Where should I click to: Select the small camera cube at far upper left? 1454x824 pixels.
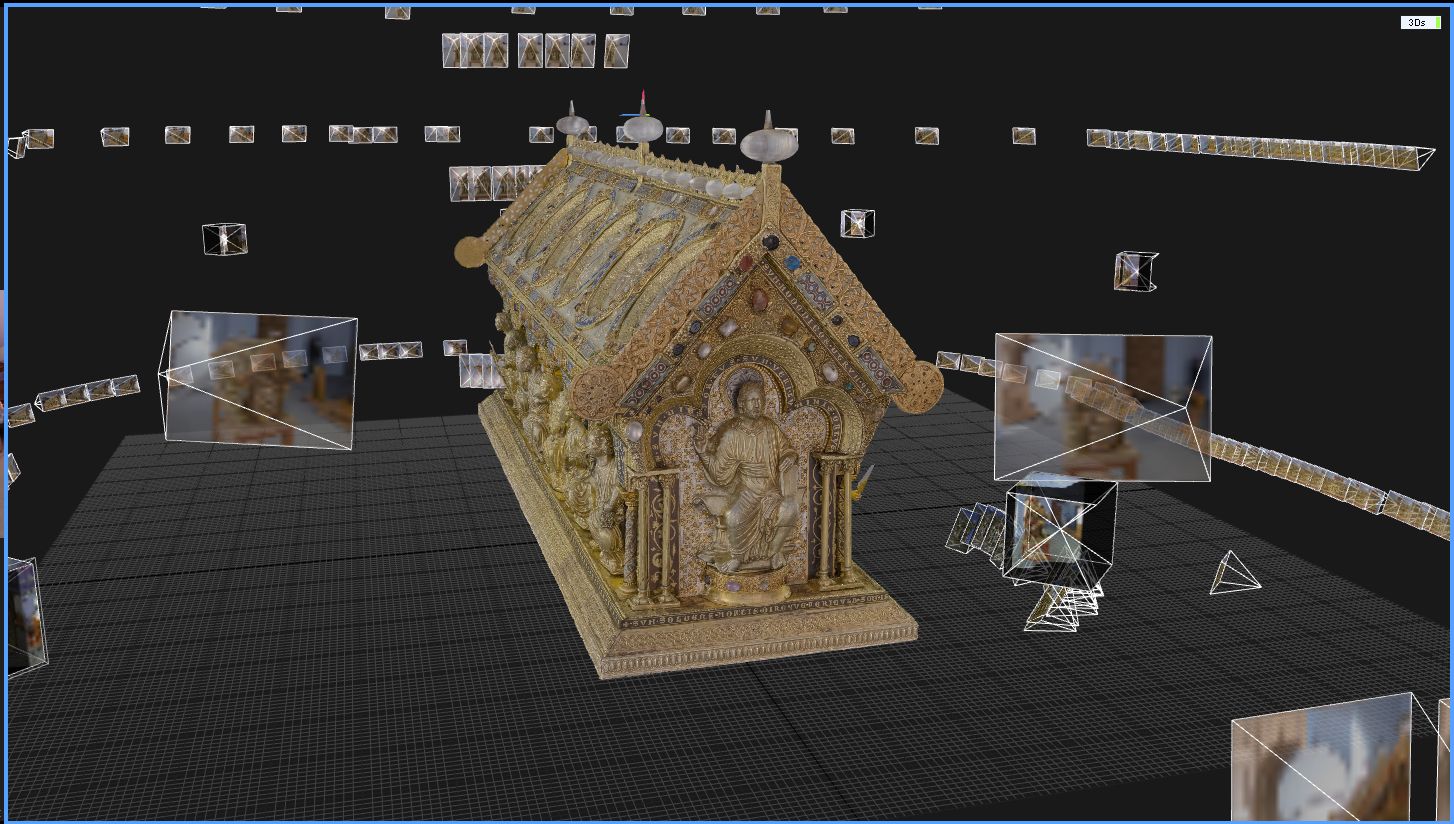pos(224,239)
